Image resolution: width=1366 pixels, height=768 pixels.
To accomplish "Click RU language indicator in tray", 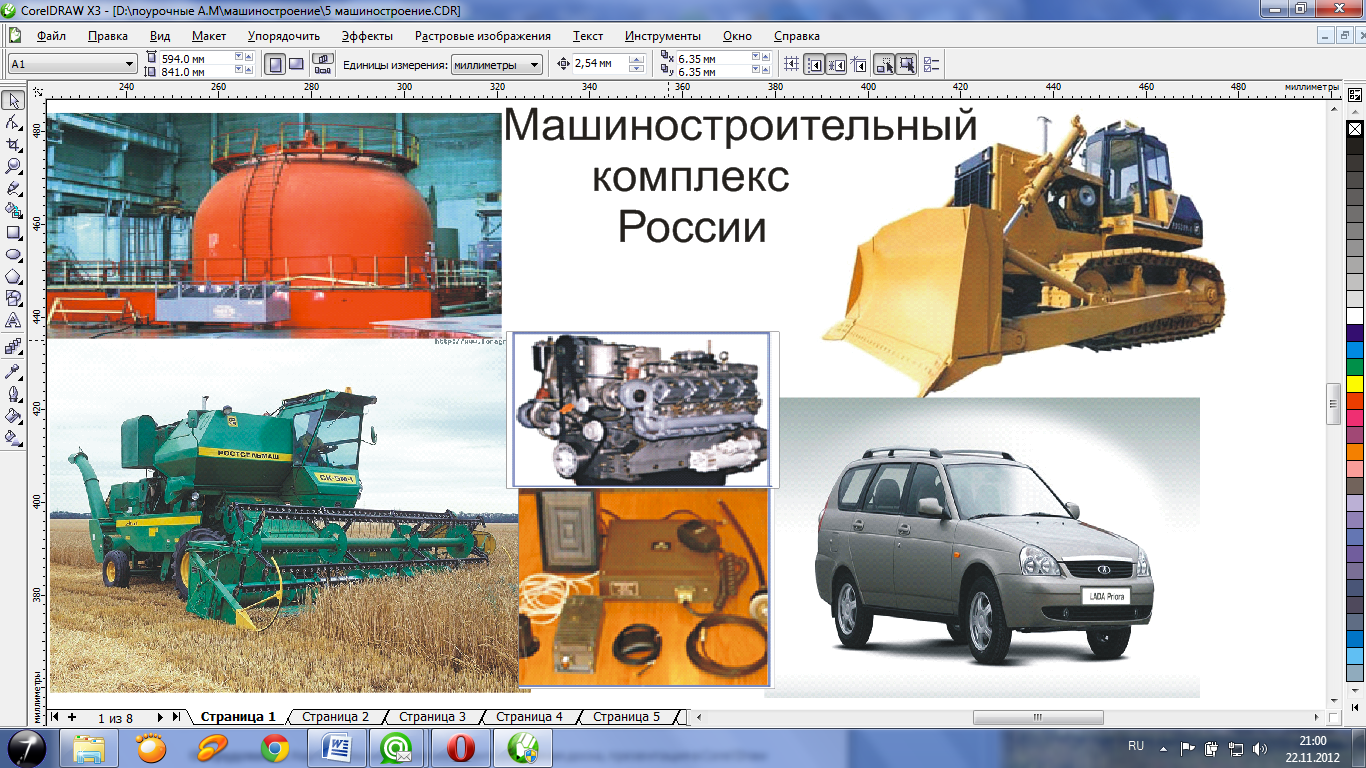I will (x=1136, y=746).
